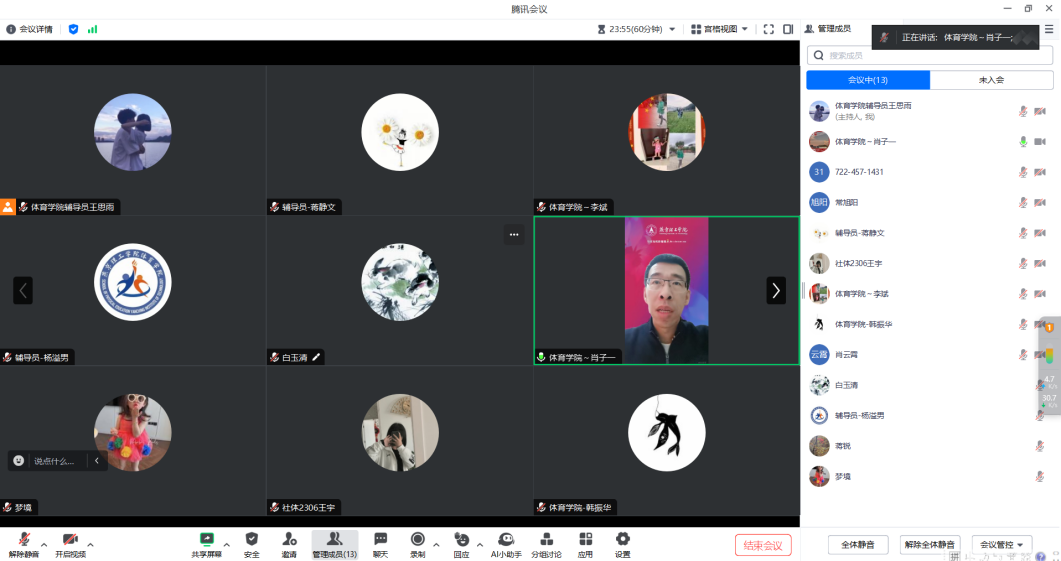The width and height of the screenshot is (1061, 561).
Task: Toggle the microphone of 体育学院－肖子一 in member list
Action: 1022,142
